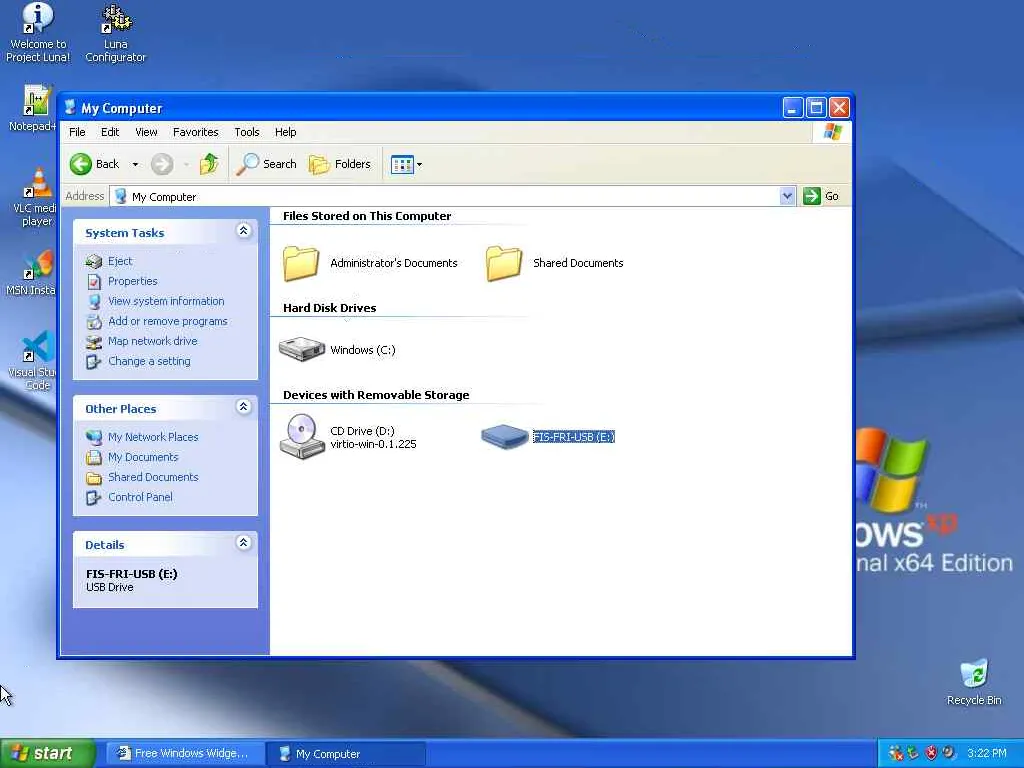The image size is (1024, 768).
Task: Open the Tools menu
Action: [x=247, y=132]
